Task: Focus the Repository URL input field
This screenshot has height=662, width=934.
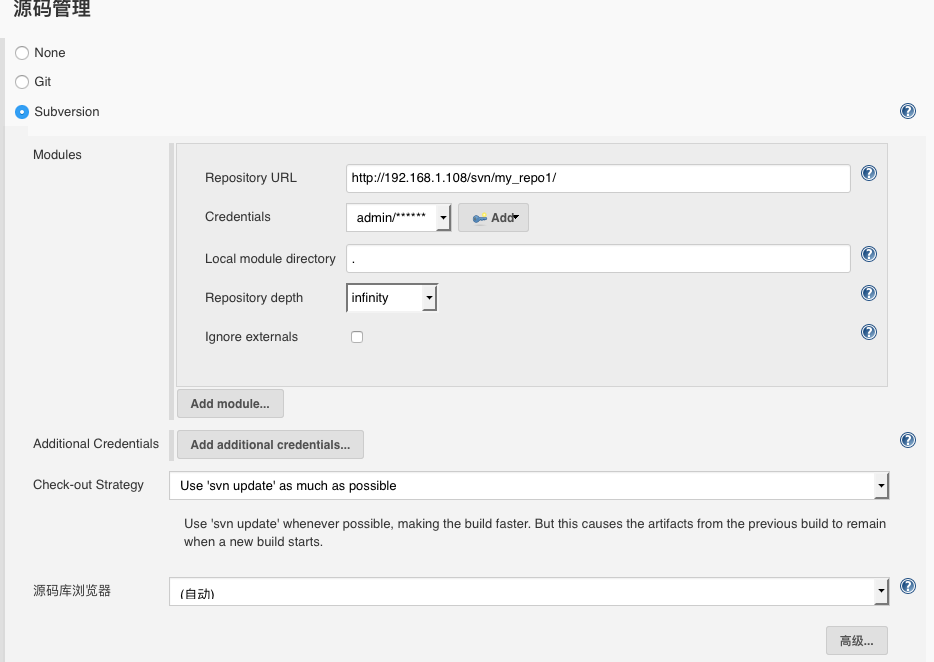Action: point(598,178)
